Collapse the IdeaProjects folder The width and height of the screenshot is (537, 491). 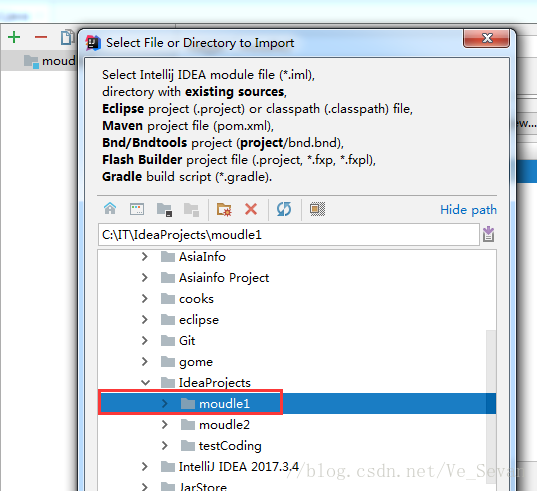tap(146, 382)
